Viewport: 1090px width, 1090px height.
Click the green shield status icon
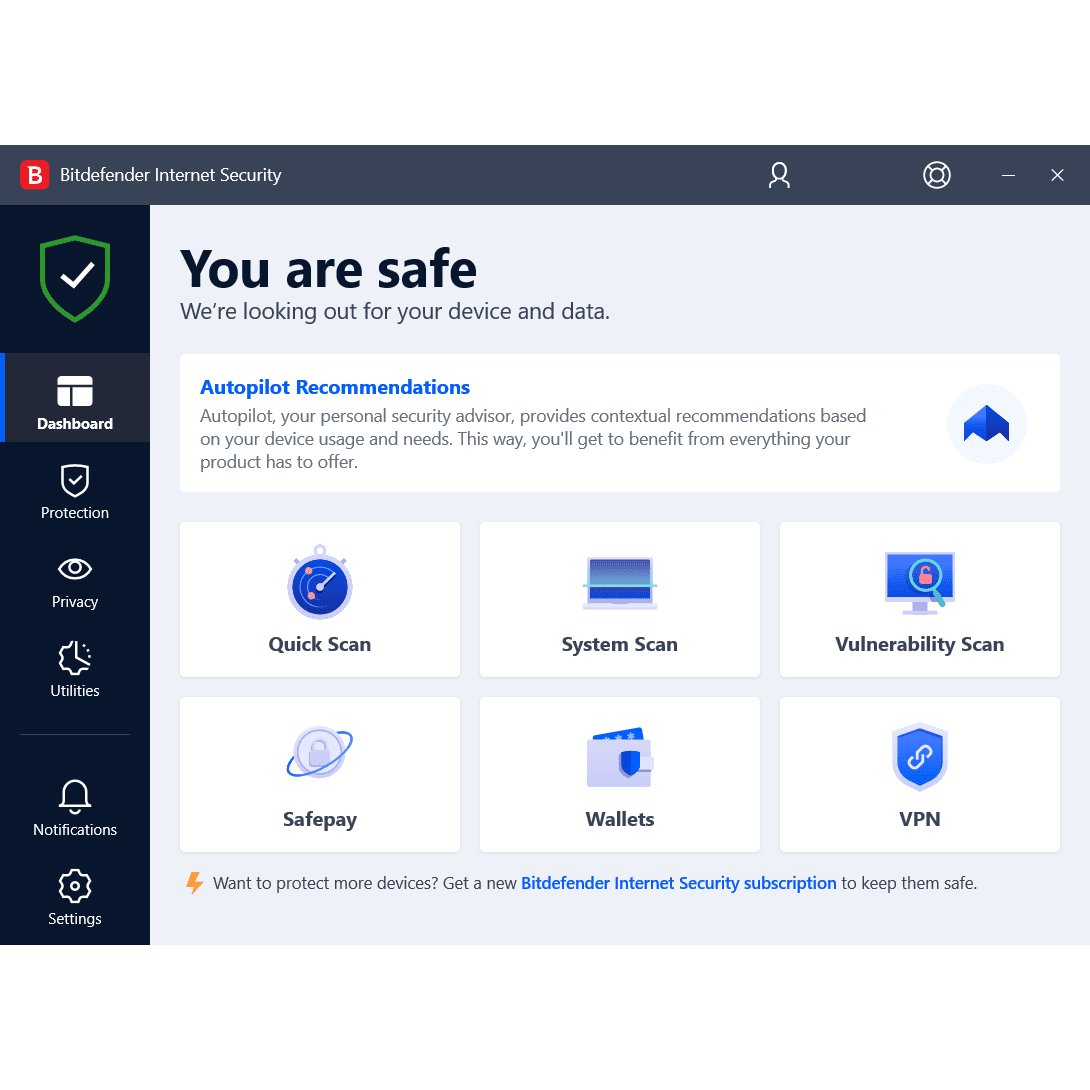pos(75,279)
